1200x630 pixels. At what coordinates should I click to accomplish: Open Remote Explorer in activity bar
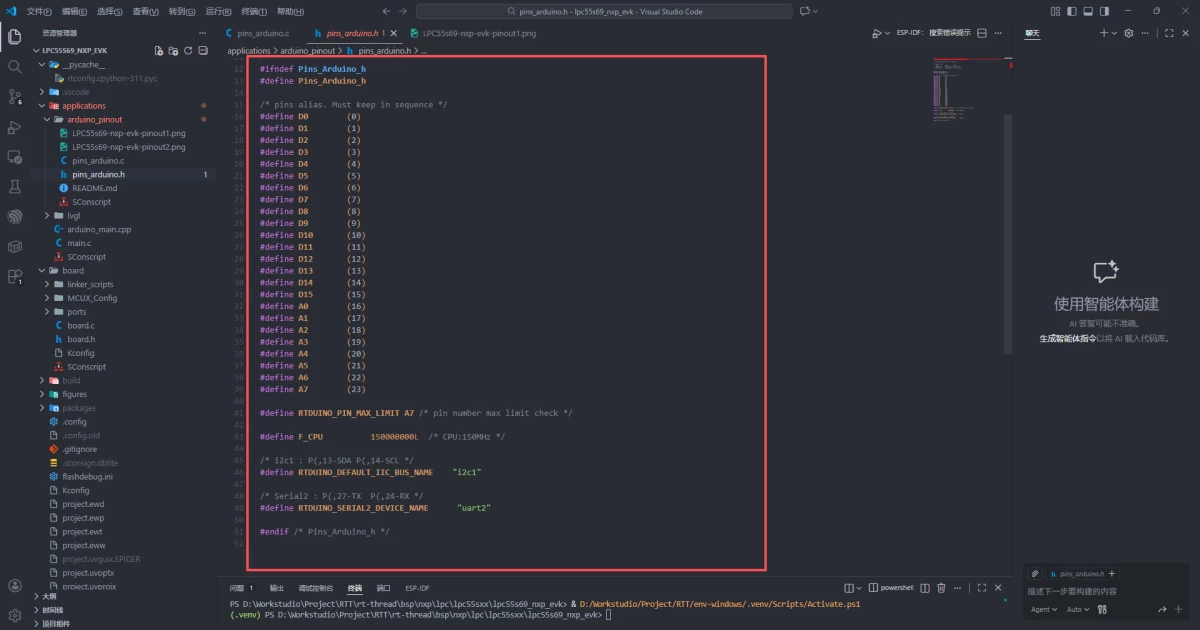pos(14,157)
